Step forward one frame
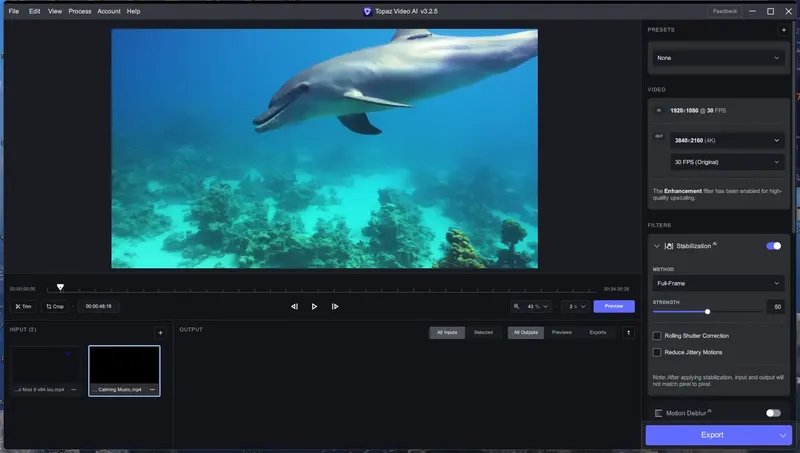This screenshot has width=800, height=453. click(x=335, y=307)
